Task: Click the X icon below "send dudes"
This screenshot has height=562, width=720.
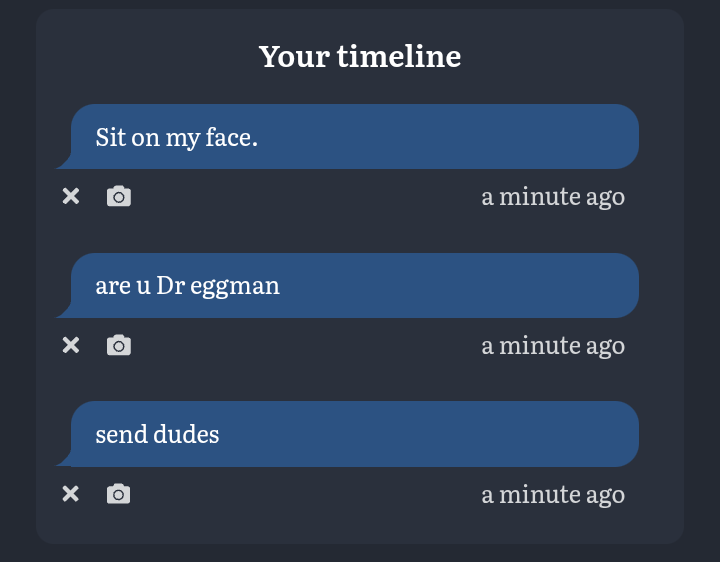Action: 71,494
